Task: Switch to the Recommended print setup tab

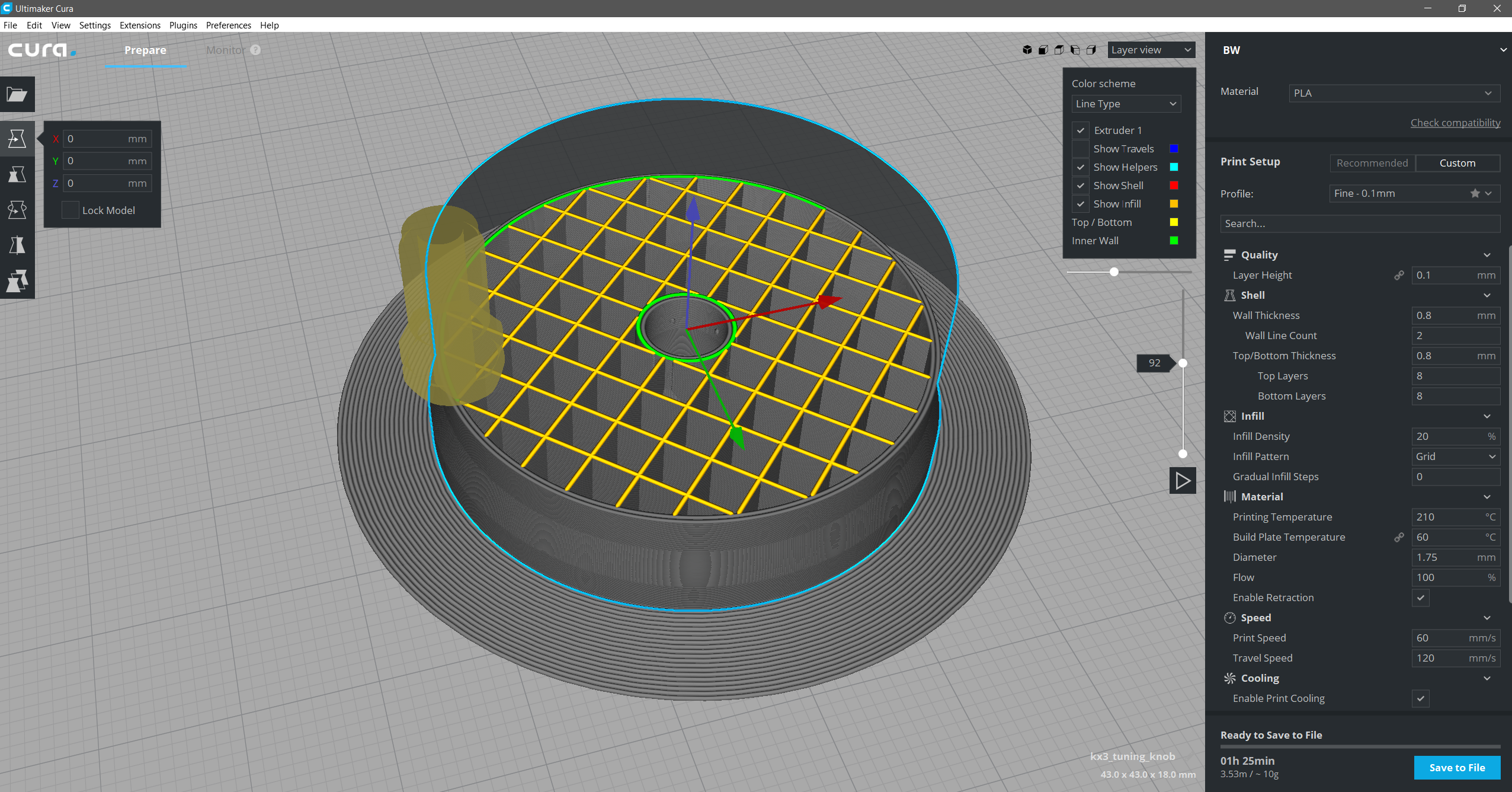Action: click(1372, 163)
